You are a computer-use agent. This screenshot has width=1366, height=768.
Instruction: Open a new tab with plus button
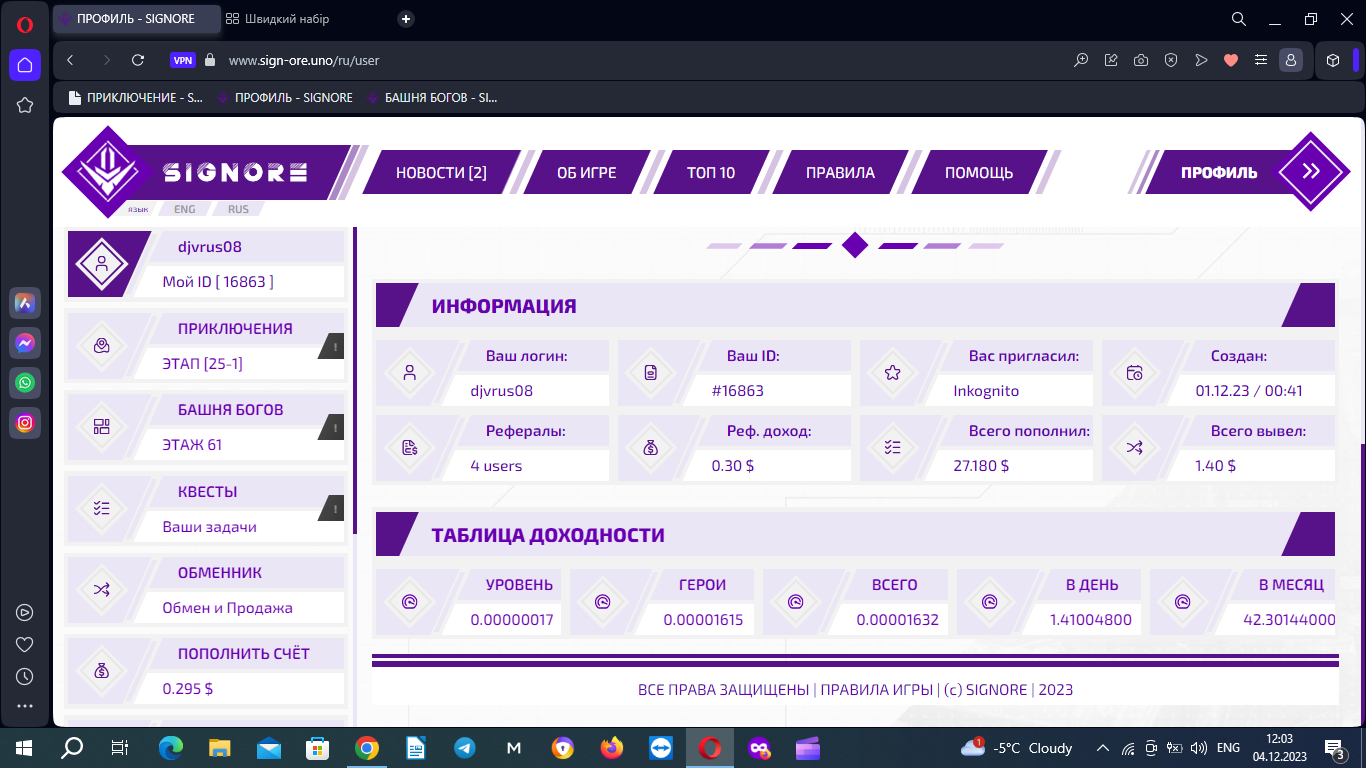click(x=406, y=19)
